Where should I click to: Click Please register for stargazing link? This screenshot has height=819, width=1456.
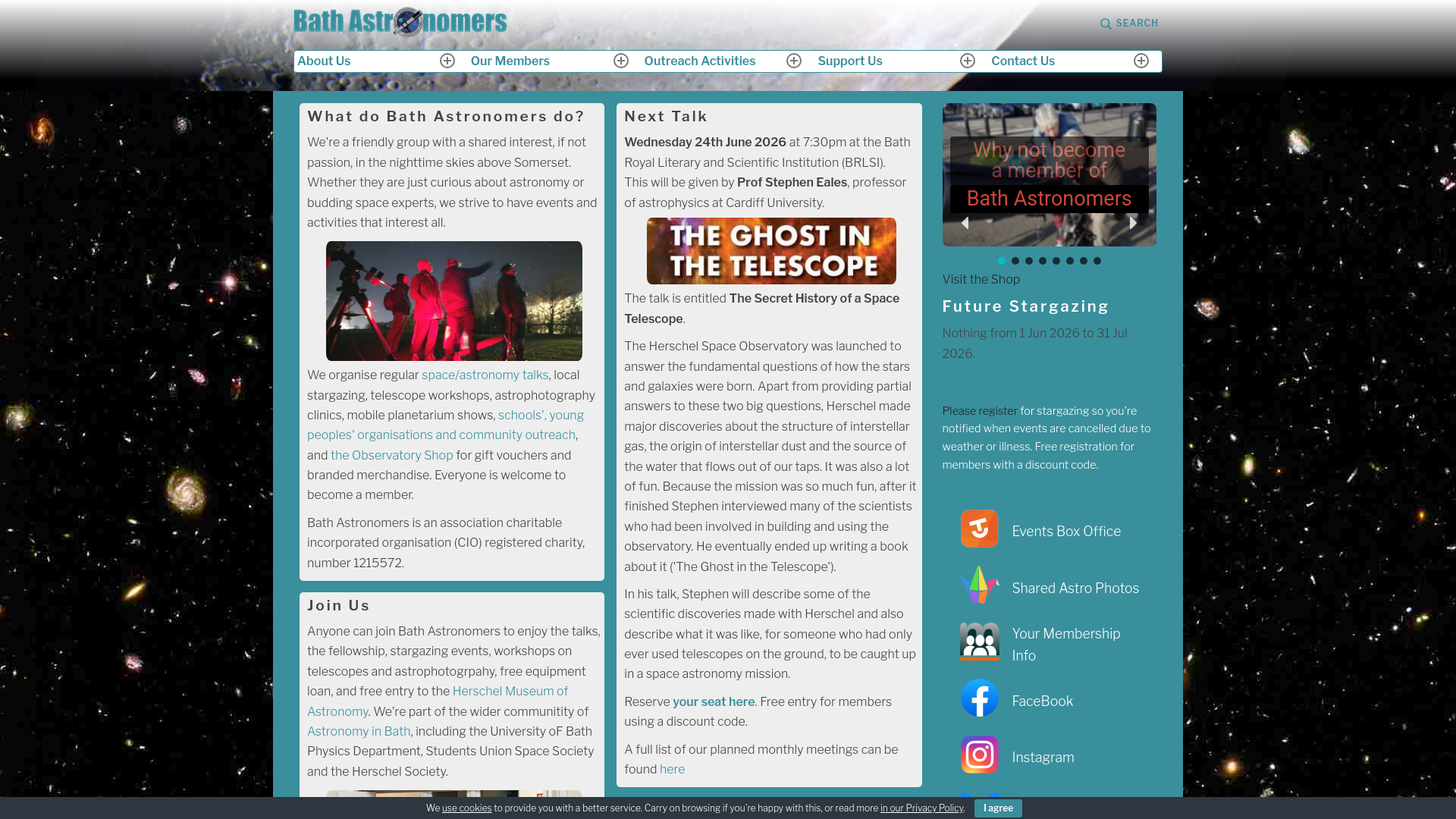[980, 411]
